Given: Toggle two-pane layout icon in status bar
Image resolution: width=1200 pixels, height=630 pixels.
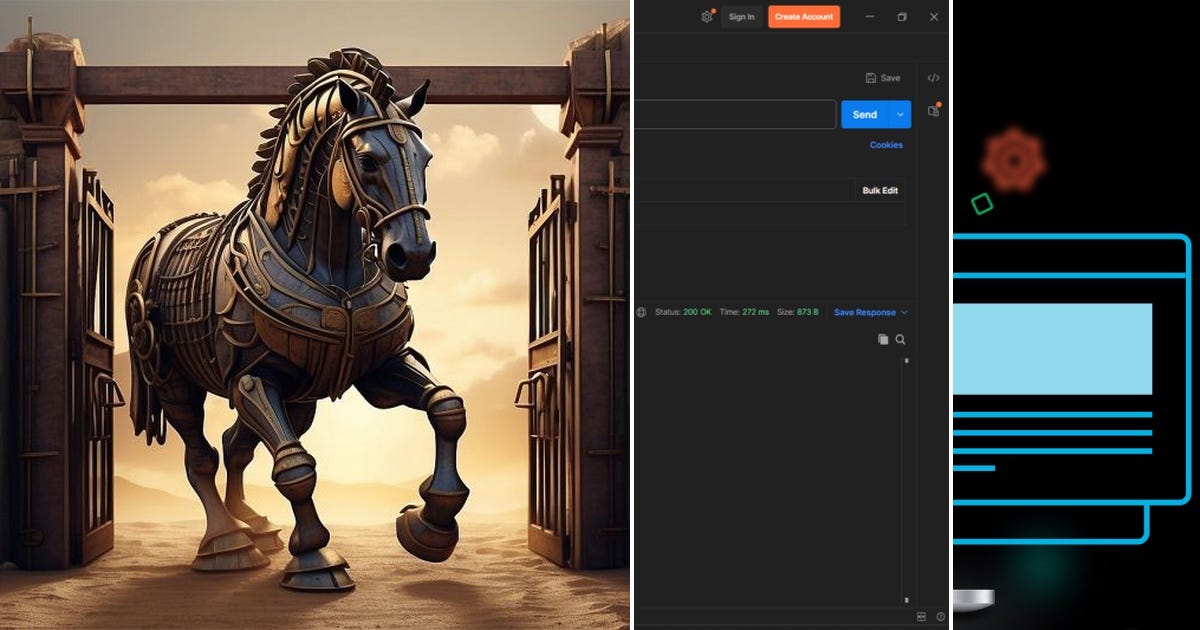Looking at the screenshot, I should click(x=921, y=617).
